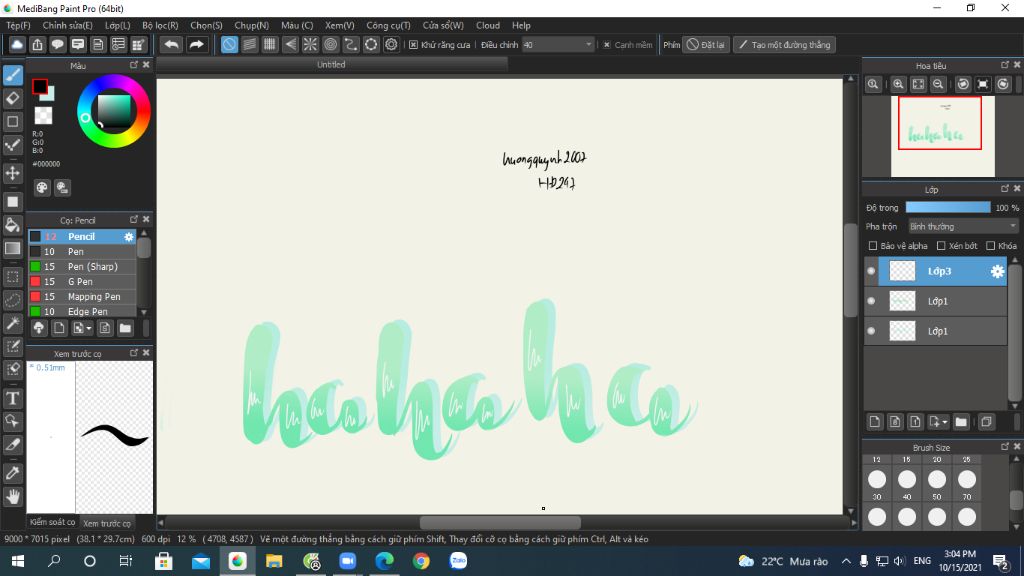Adjust Độ trong opacity slider
This screenshot has height=576, width=1024.
(x=948, y=208)
